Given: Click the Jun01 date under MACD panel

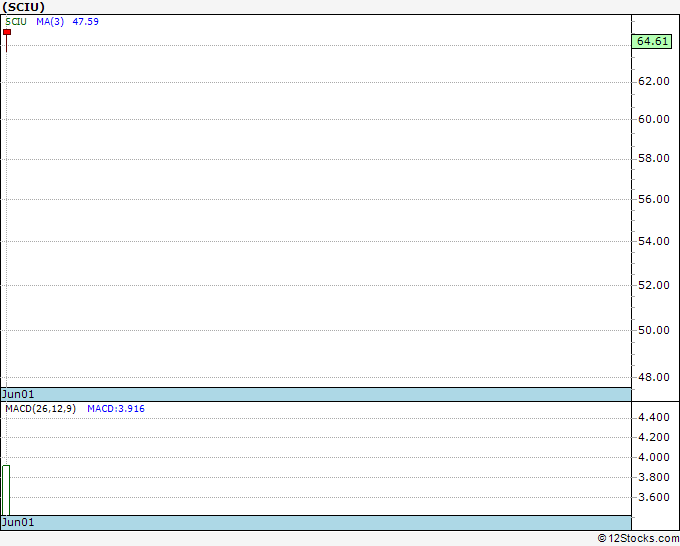Looking at the screenshot, I should 18,522.
